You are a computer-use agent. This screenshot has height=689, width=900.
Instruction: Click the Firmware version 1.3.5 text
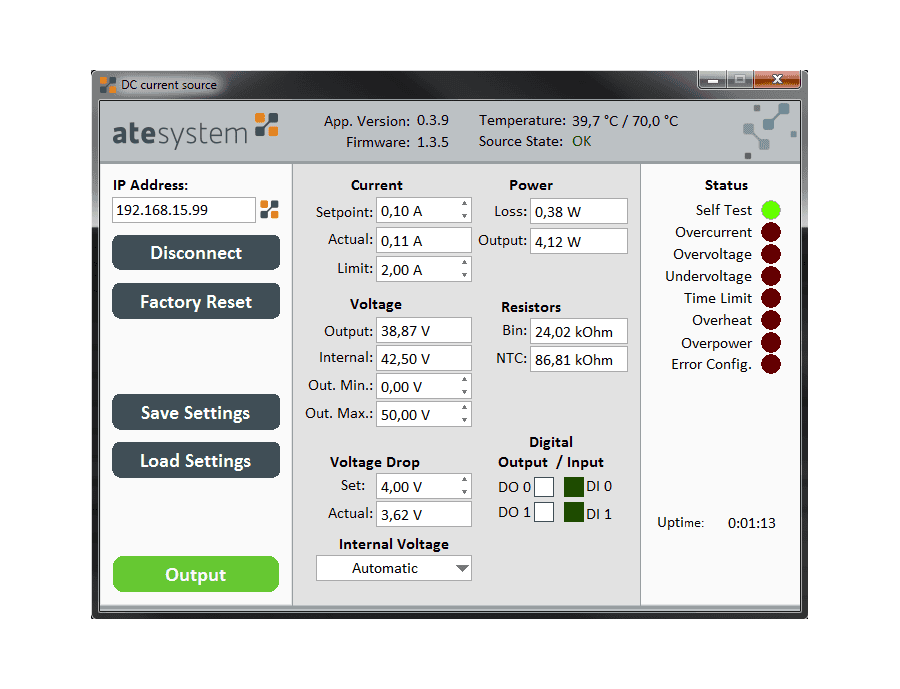[x=433, y=142]
